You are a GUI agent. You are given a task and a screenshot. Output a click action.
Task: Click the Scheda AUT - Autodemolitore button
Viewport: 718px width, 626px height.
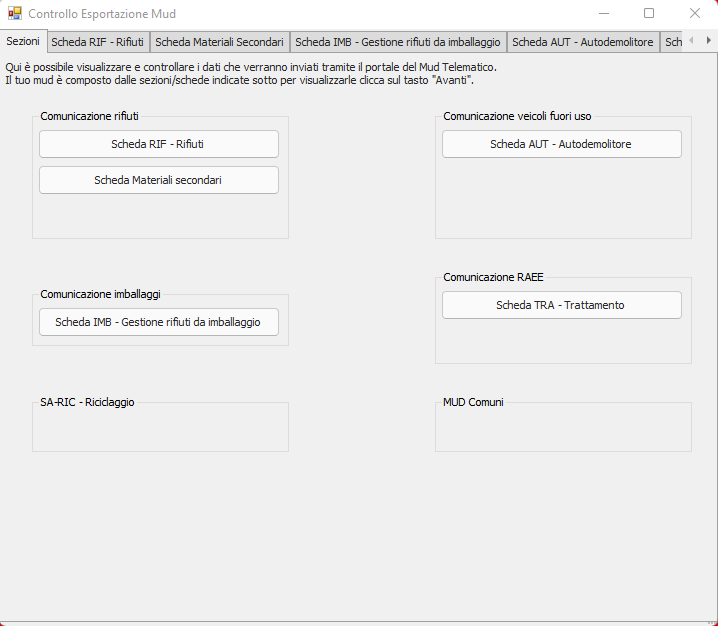[561, 144]
